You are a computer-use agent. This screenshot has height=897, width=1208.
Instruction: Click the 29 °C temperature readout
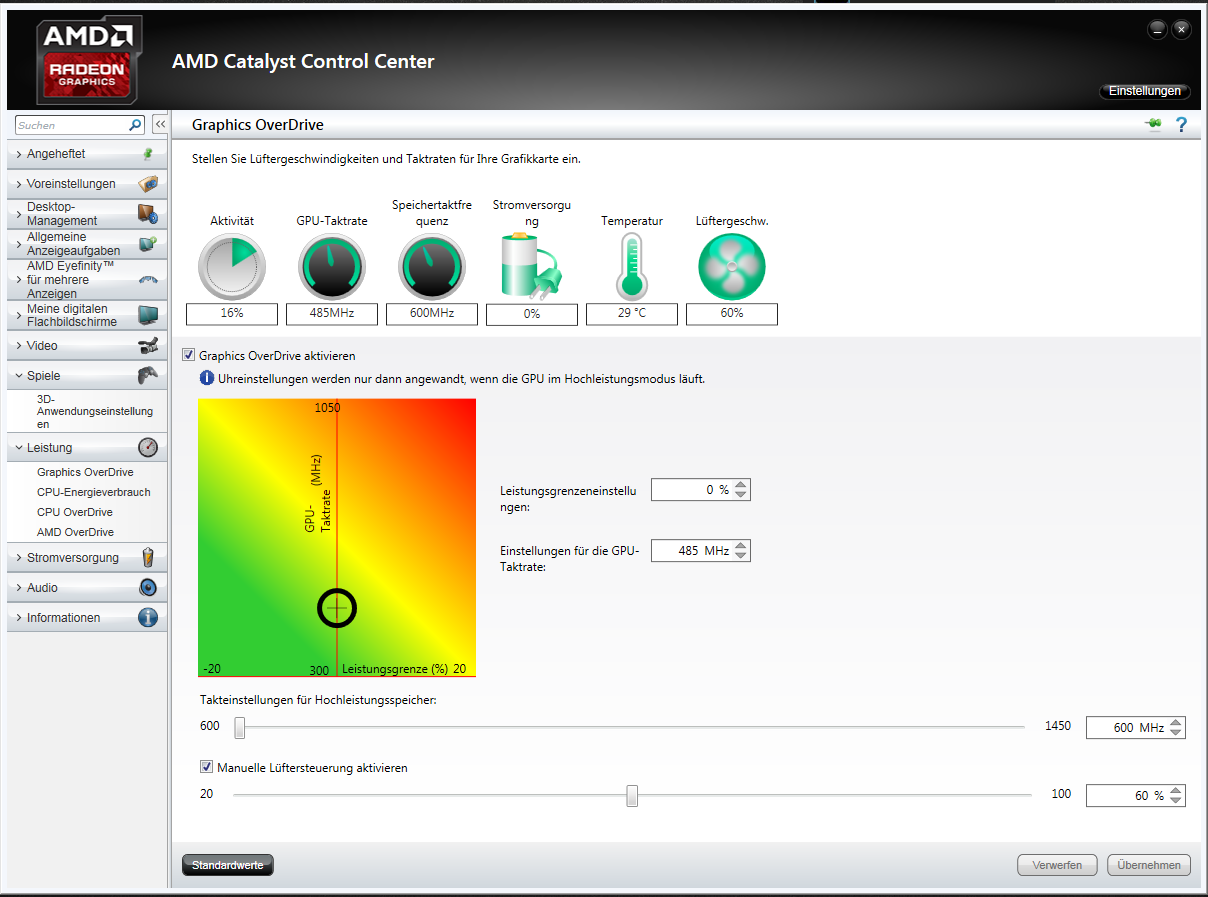coord(632,314)
